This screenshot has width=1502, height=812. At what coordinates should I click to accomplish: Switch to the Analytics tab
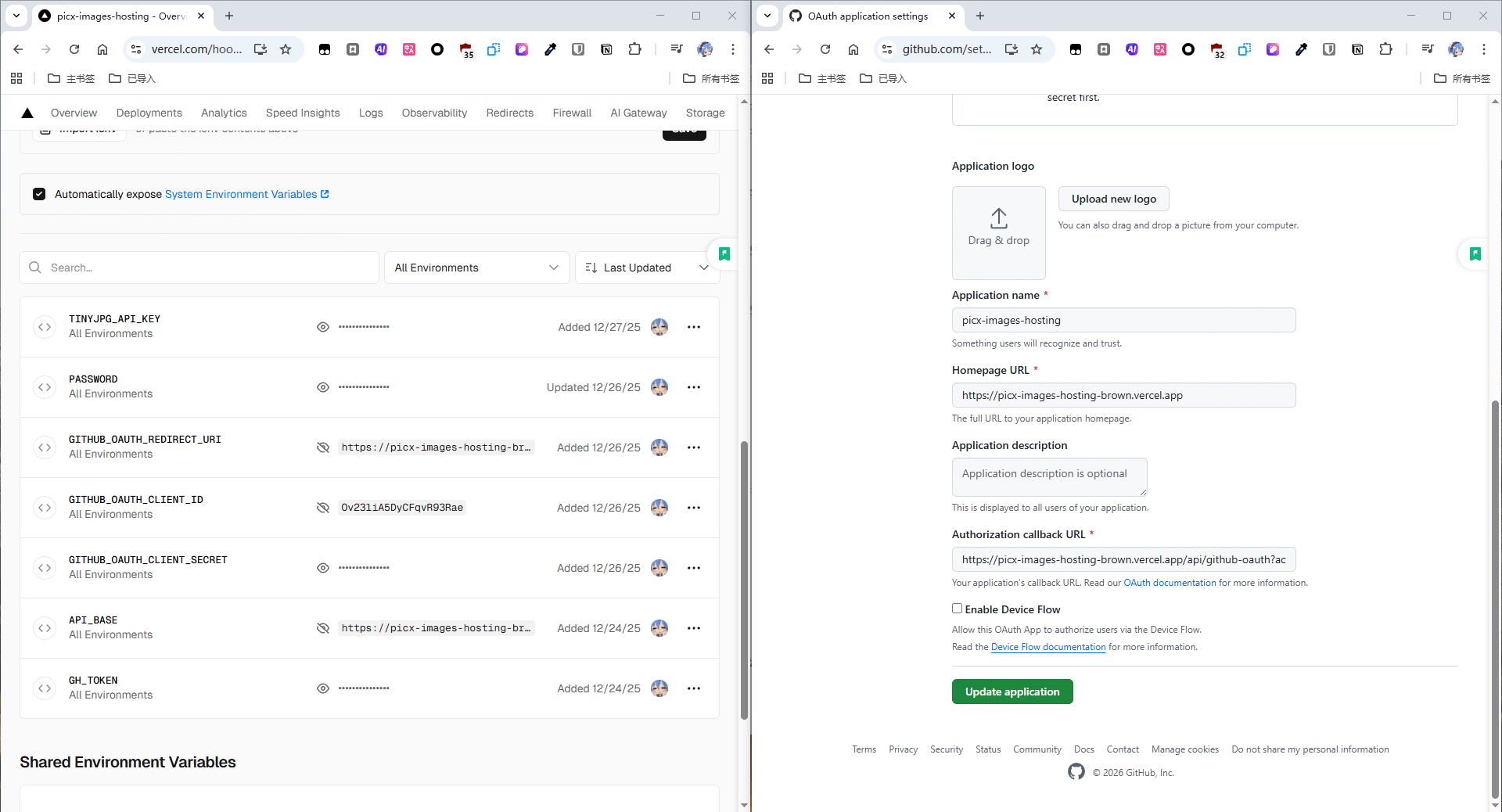click(x=224, y=113)
